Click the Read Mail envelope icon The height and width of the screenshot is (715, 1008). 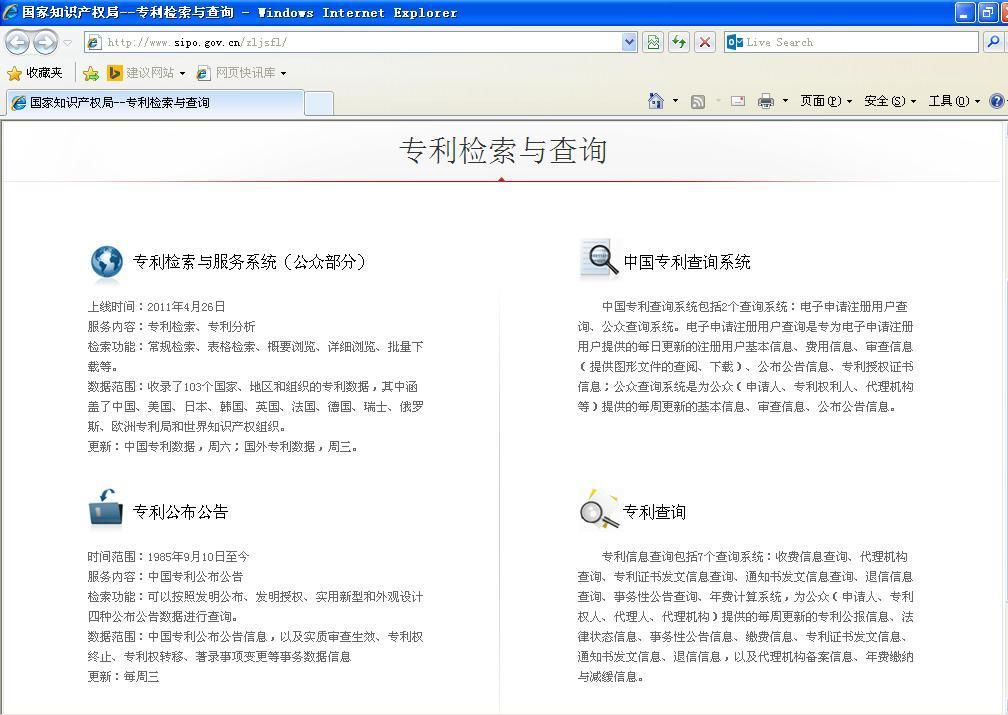[x=738, y=101]
